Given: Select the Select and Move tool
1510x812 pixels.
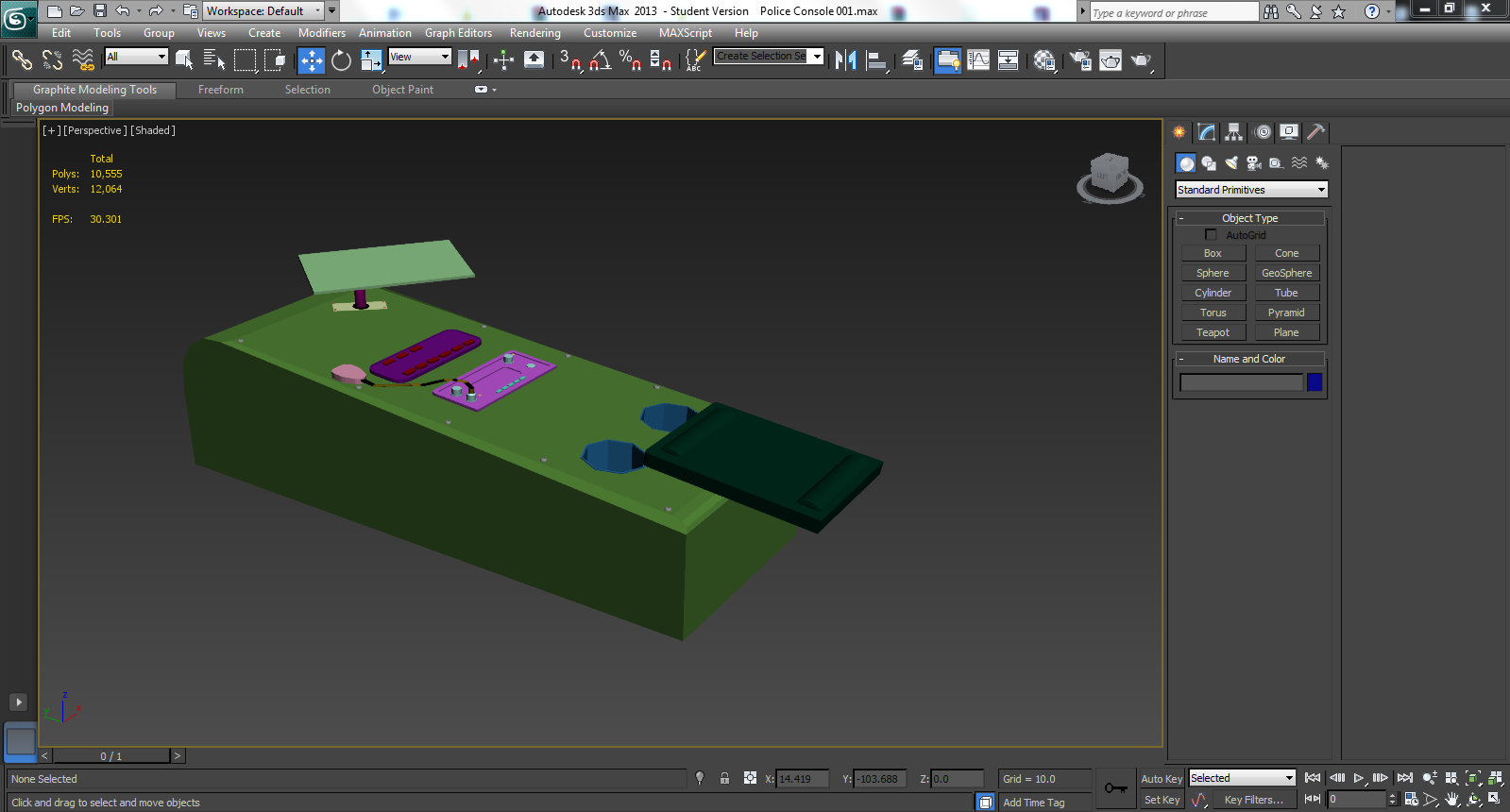Looking at the screenshot, I should [x=311, y=60].
